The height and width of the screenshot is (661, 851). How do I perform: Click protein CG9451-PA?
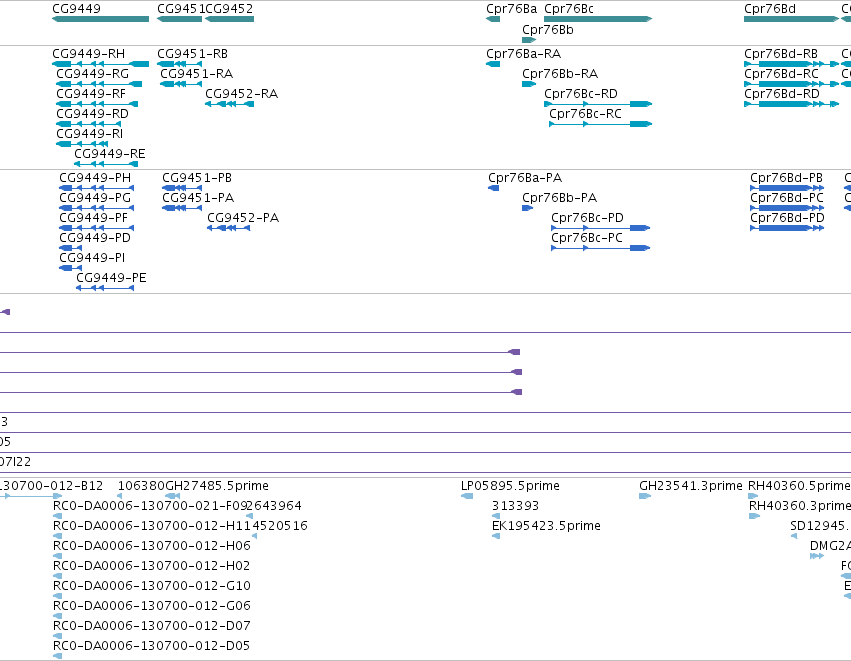click(x=198, y=198)
